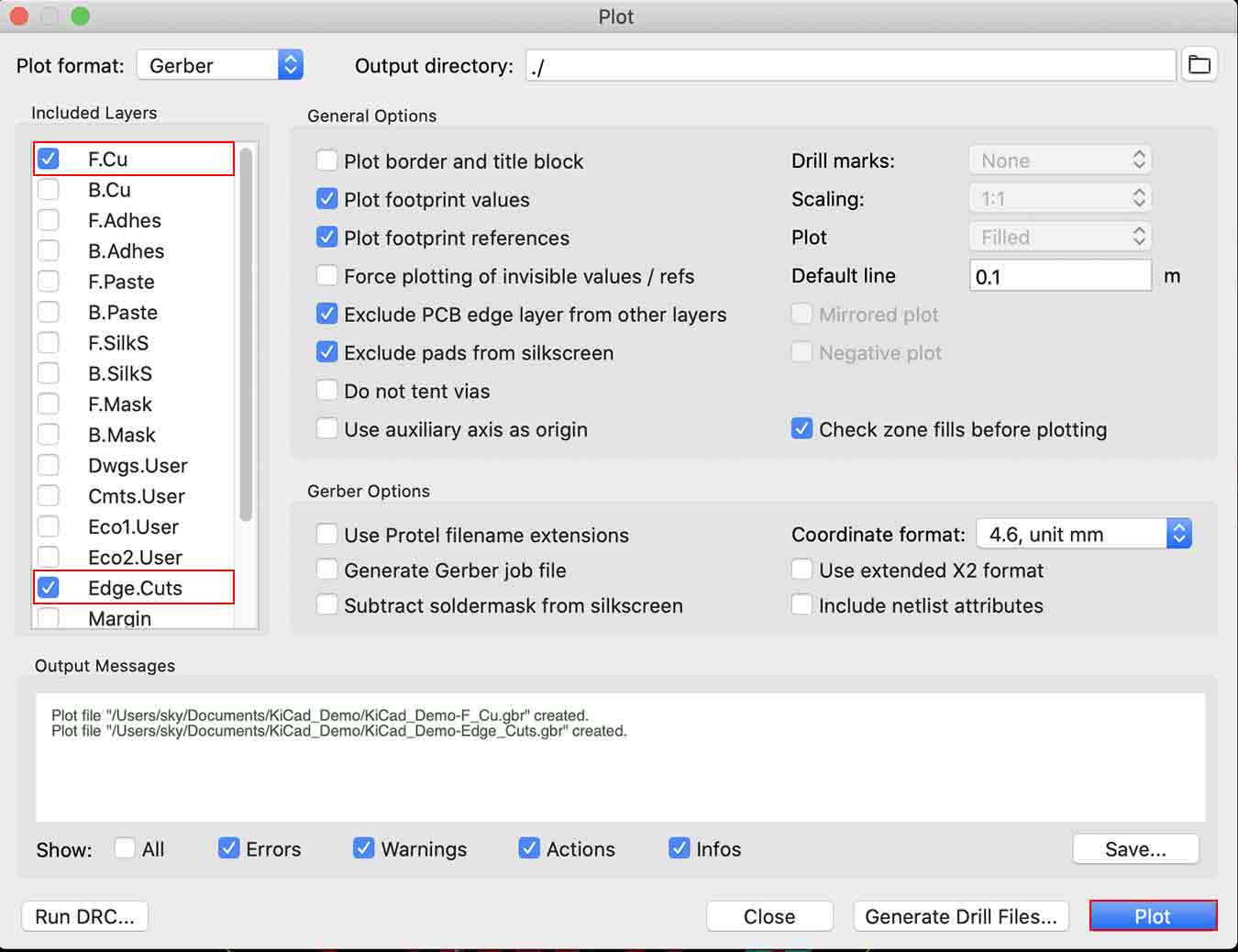Click the Included Layers list scrollbar
Screen dimensions: 1238x952
(x=245, y=335)
